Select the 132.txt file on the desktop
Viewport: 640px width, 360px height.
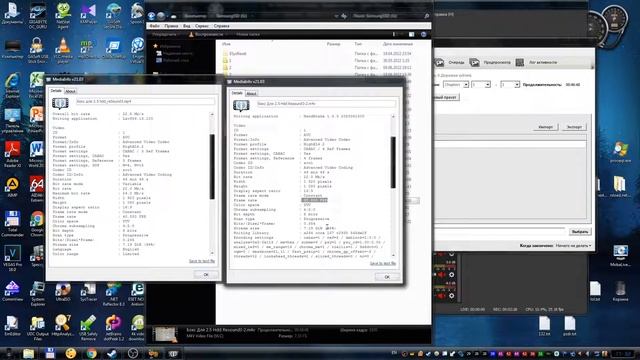click(x=544, y=326)
